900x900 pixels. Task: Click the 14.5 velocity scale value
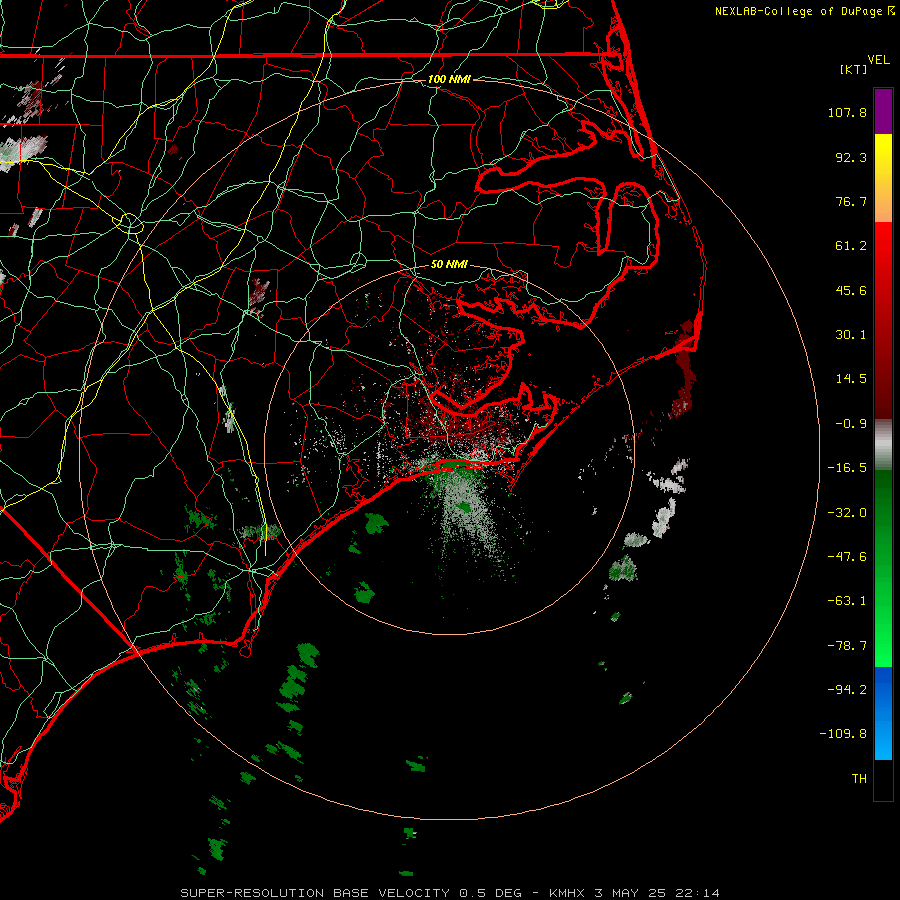coord(851,379)
